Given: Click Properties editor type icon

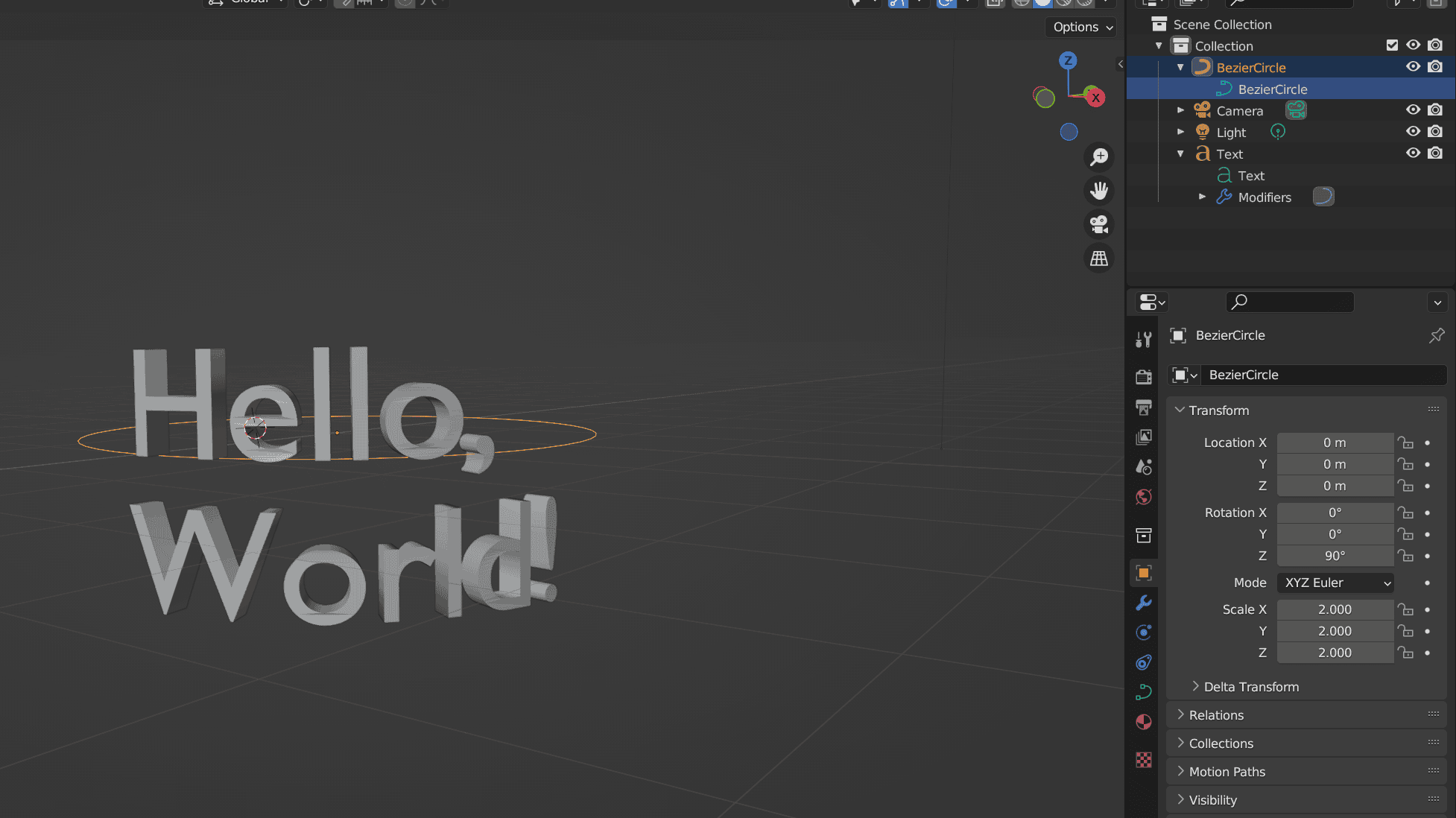Looking at the screenshot, I should (x=1151, y=302).
